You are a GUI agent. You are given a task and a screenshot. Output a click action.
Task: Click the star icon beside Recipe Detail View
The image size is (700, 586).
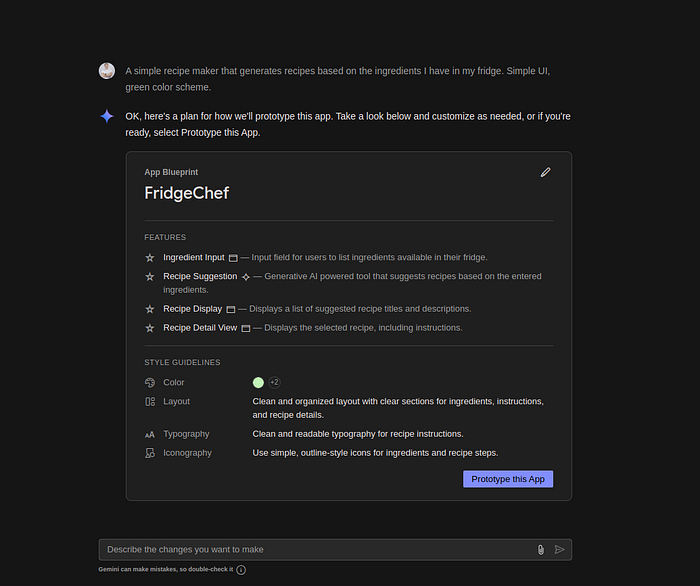pos(150,328)
